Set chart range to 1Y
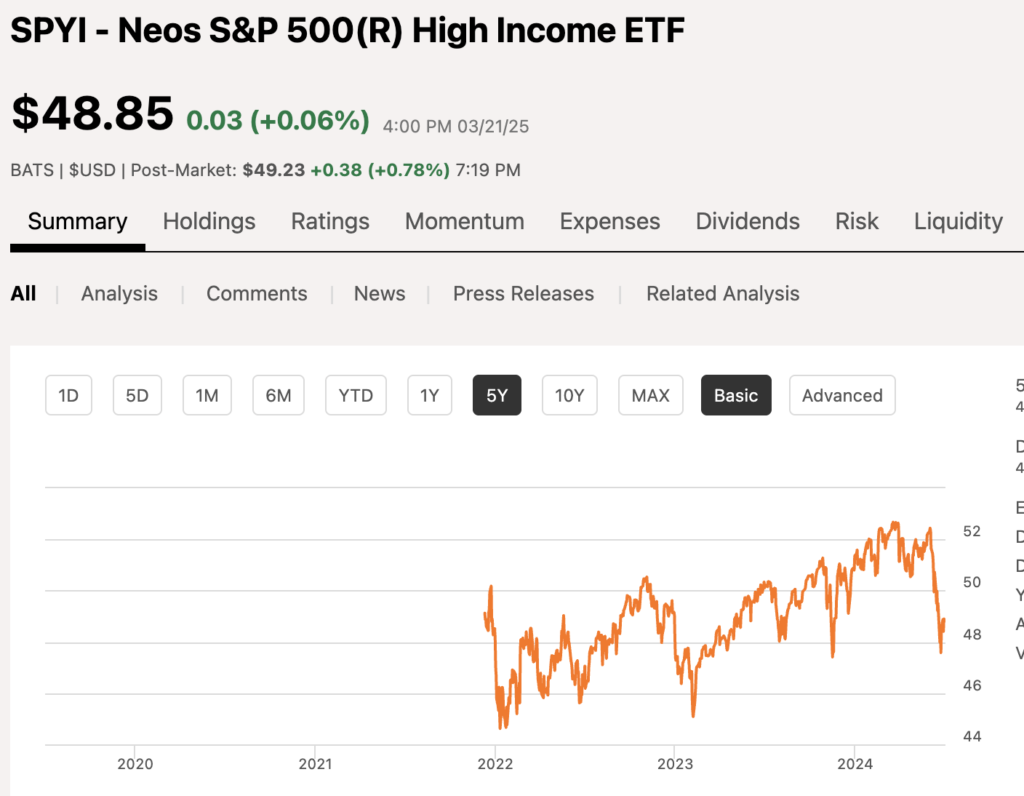This screenshot has width=1024, height=796. click(430, 395)
